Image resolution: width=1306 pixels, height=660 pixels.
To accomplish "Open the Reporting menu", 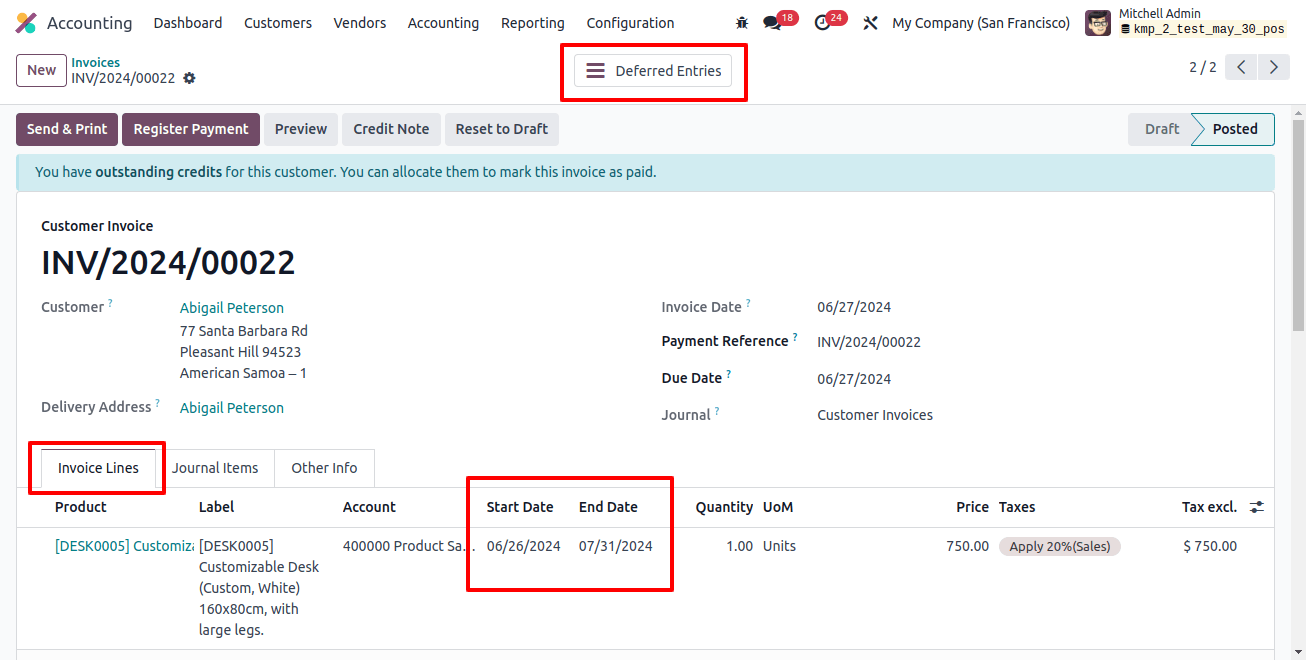I will (x=533, y=23).
